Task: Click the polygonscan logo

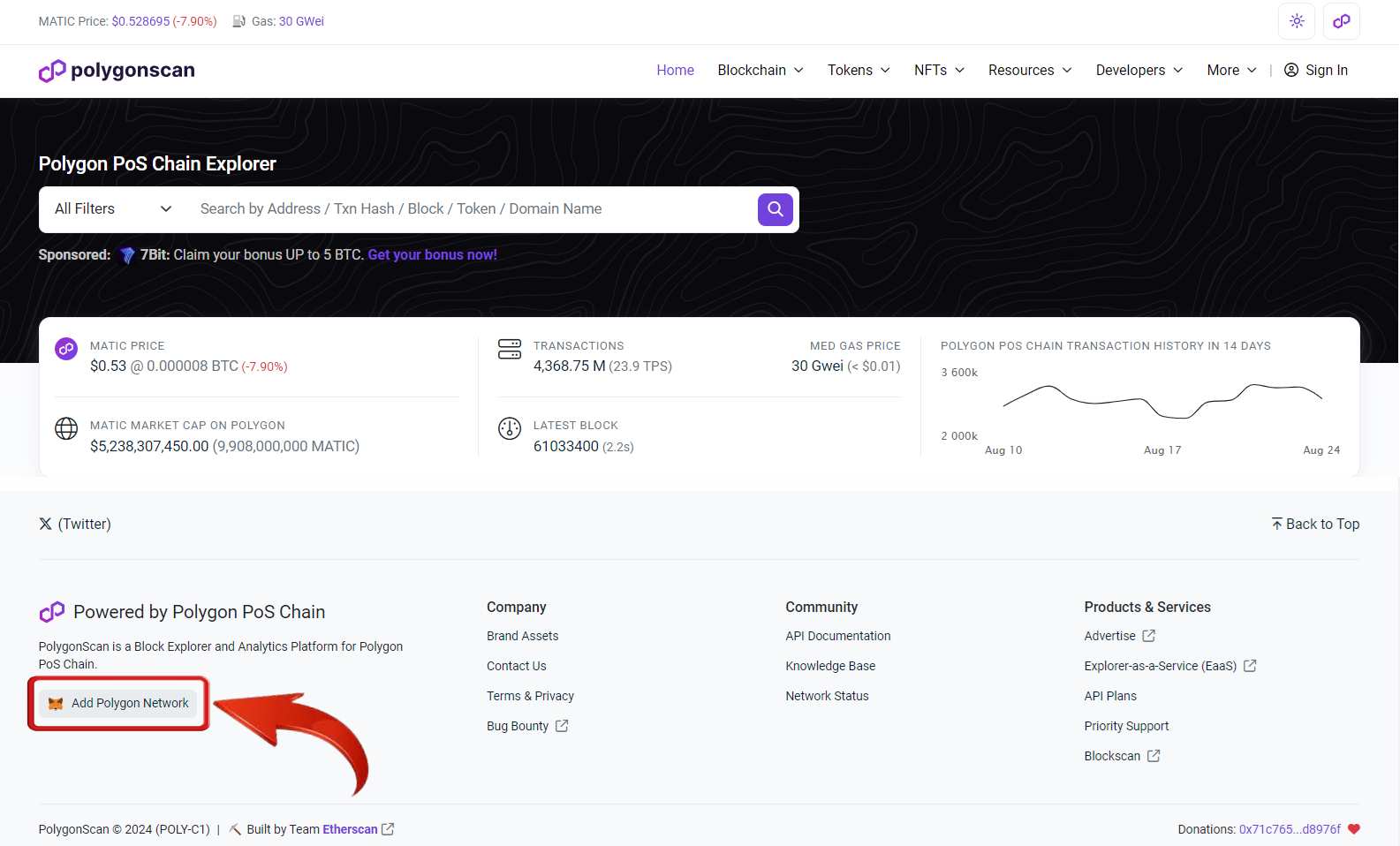Action: tap(117, 71)
